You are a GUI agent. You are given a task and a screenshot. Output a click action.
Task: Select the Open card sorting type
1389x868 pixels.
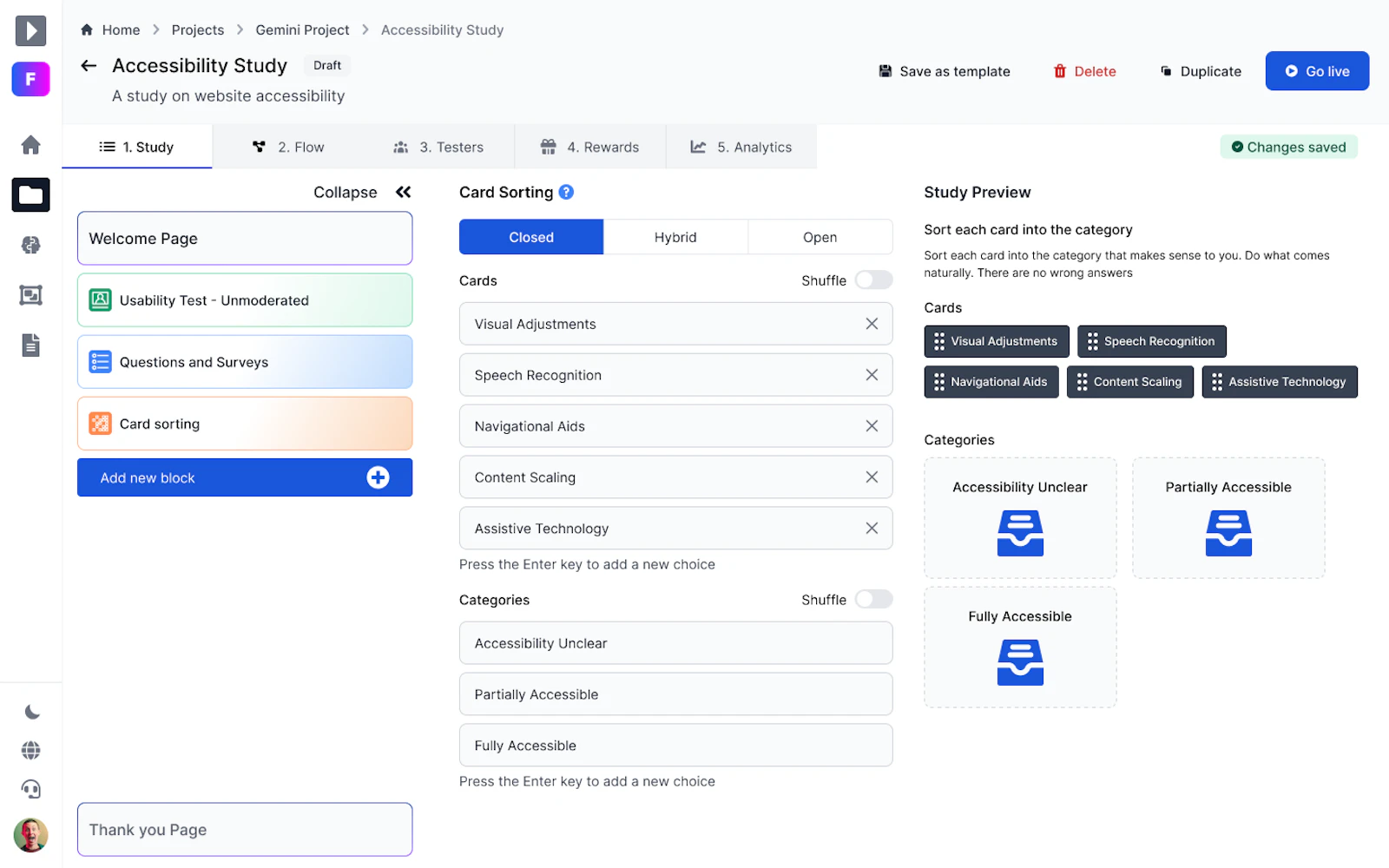(820, 237)
